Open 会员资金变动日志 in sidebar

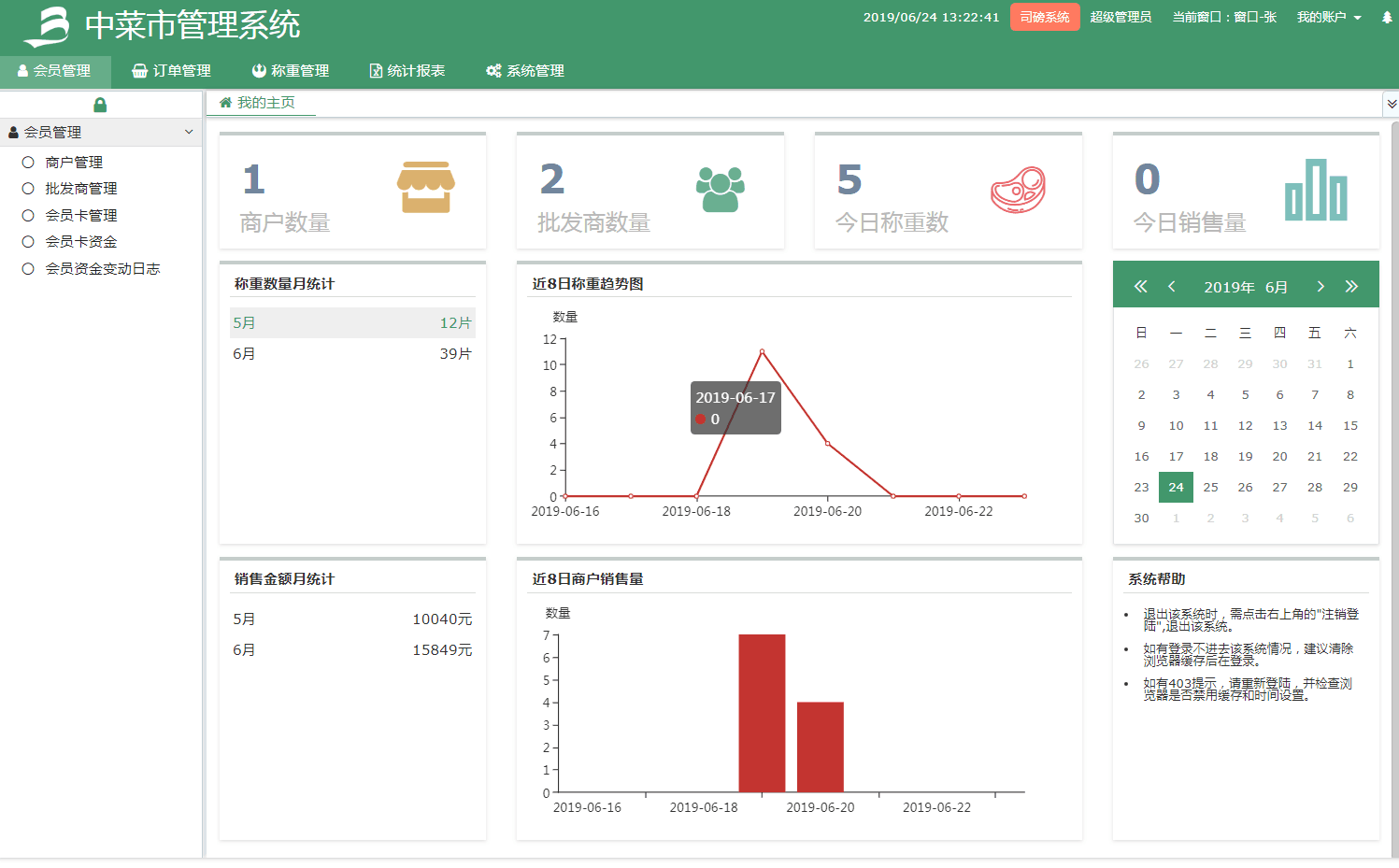click(103, 269)
